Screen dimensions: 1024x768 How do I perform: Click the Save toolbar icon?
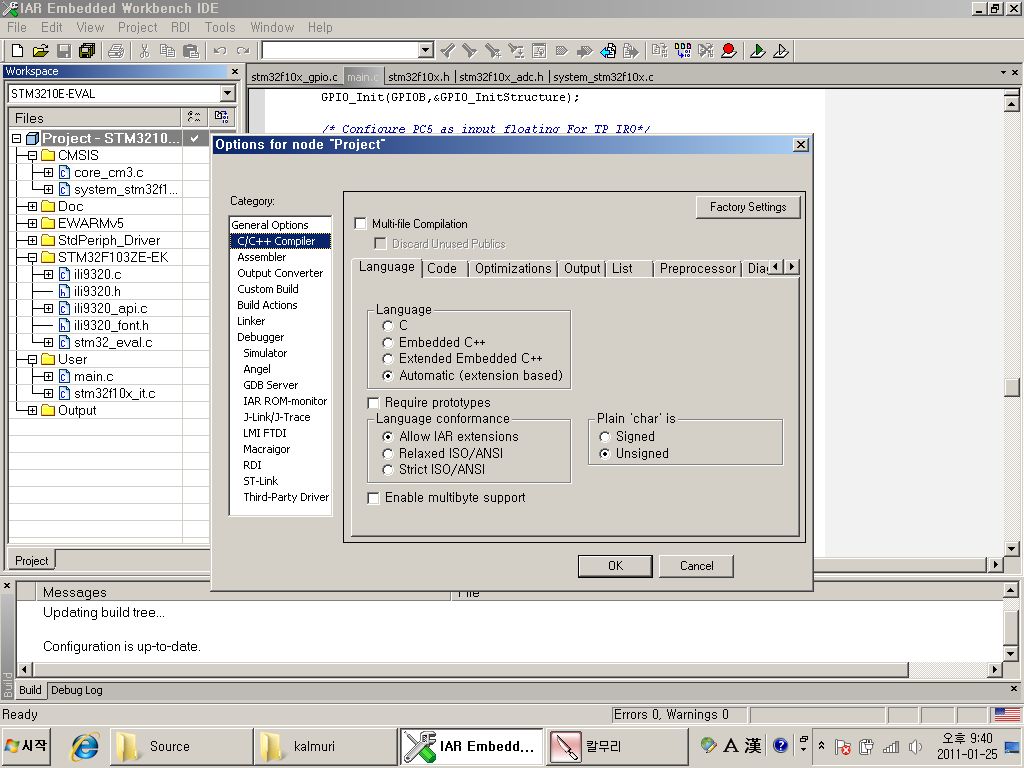pyautogui.click(x=63, y=50)
